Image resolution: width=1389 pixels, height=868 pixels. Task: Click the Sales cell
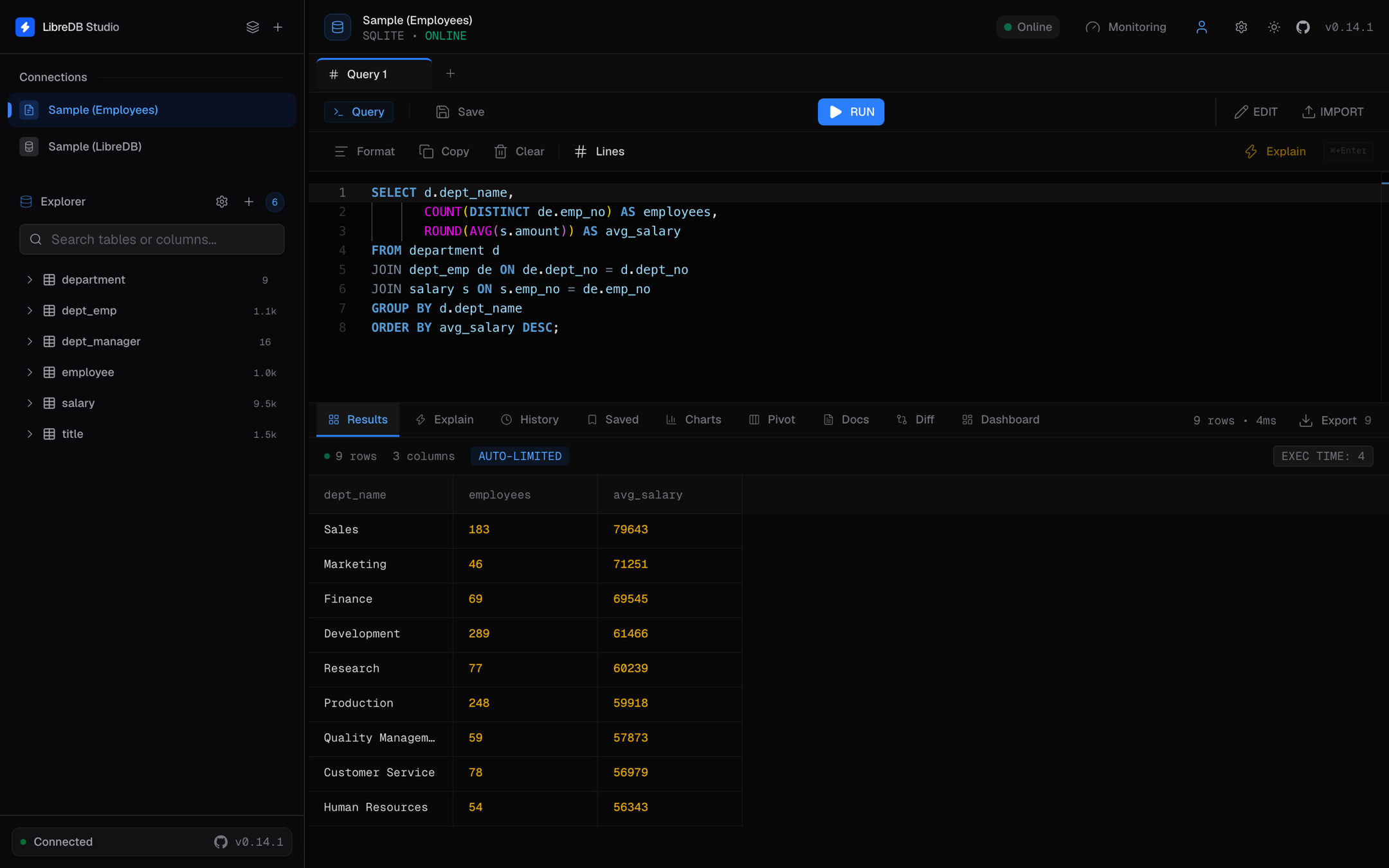click(x=381, y=530)
